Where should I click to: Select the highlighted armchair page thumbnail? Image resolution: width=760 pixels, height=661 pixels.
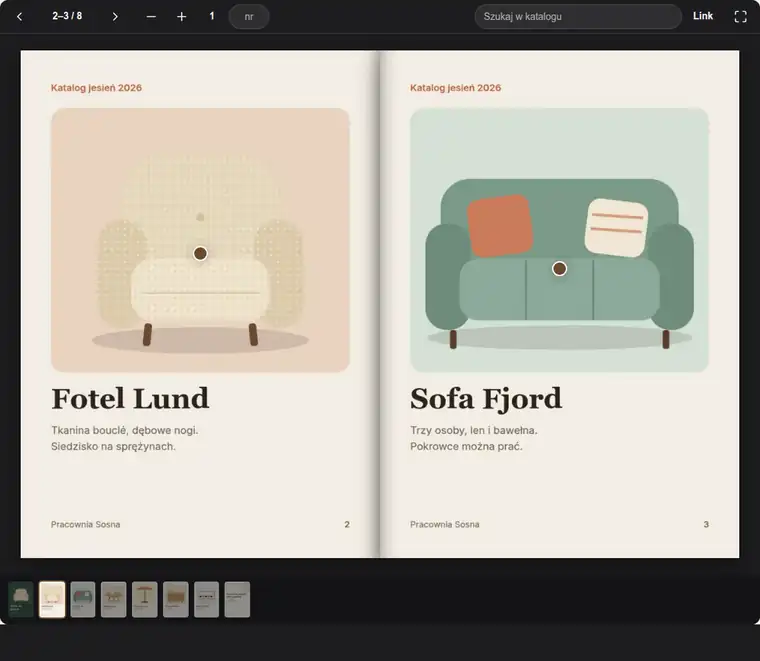point(52,599)
